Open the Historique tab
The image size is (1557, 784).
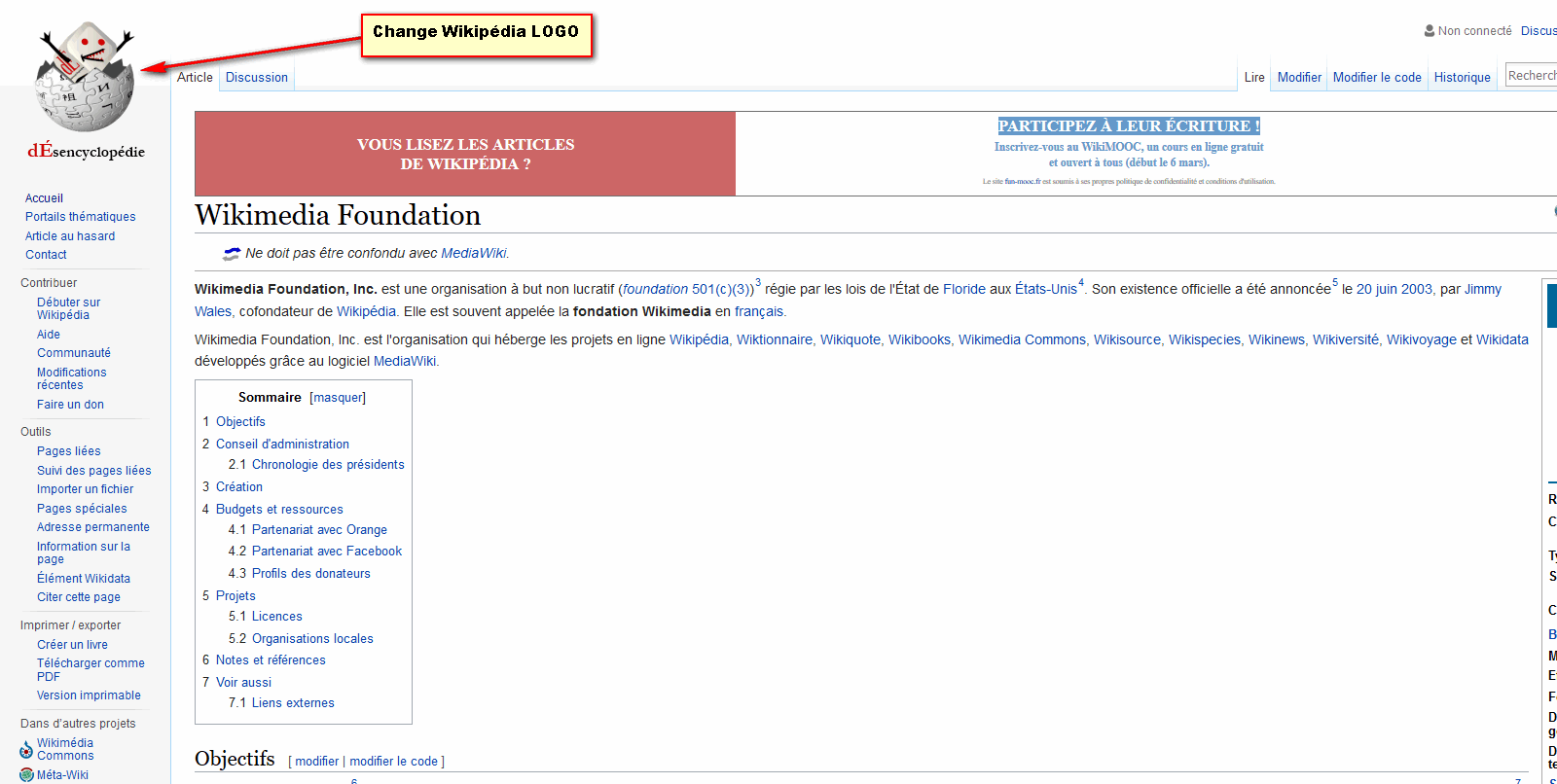tap(1462, 78)
